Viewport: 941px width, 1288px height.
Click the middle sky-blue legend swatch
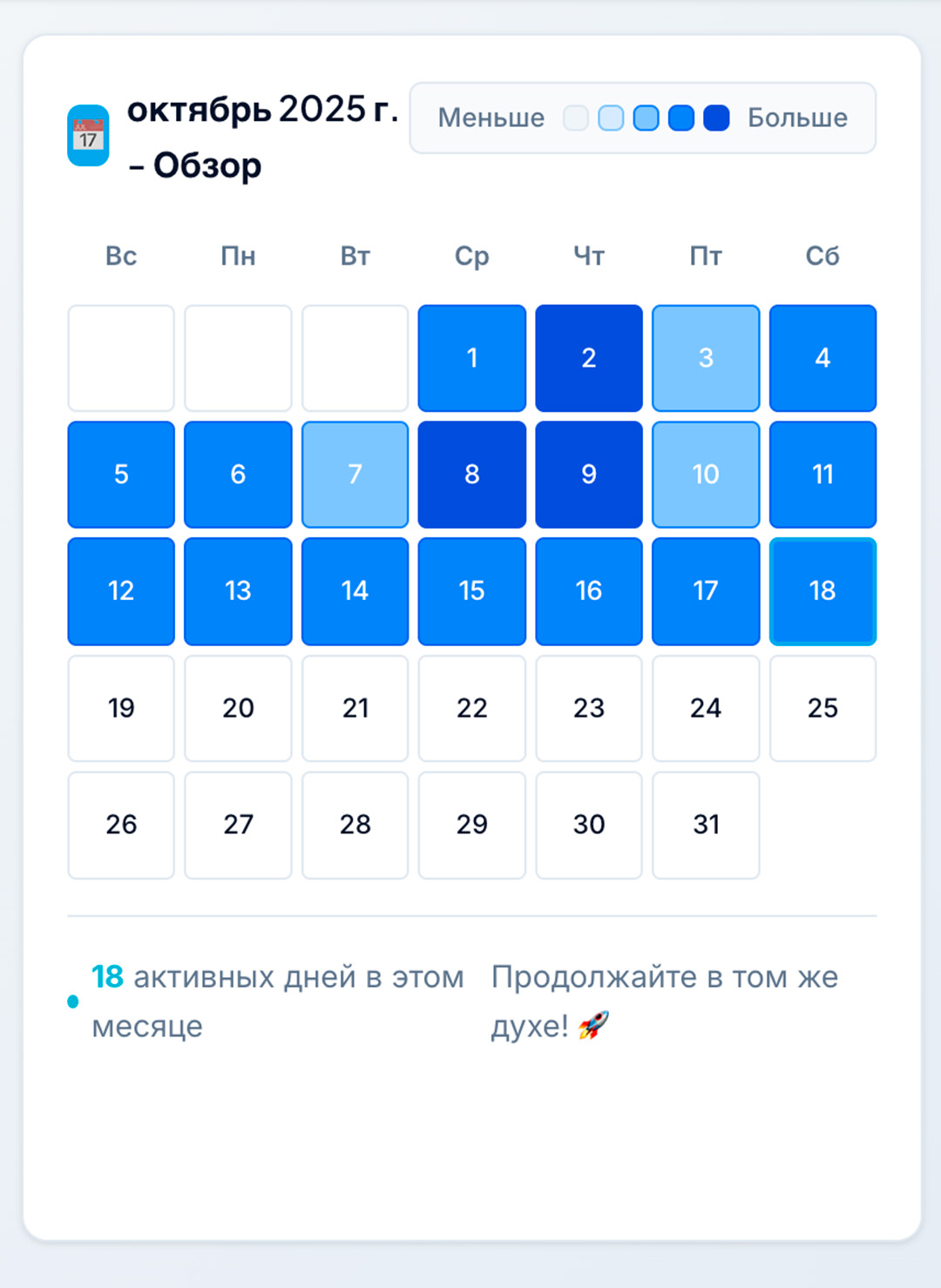coord(646,118)
